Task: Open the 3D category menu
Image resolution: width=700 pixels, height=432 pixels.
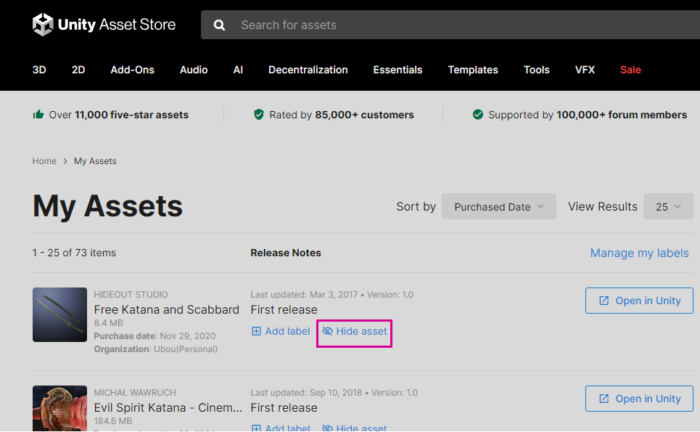Action: [x=40, y=70]
